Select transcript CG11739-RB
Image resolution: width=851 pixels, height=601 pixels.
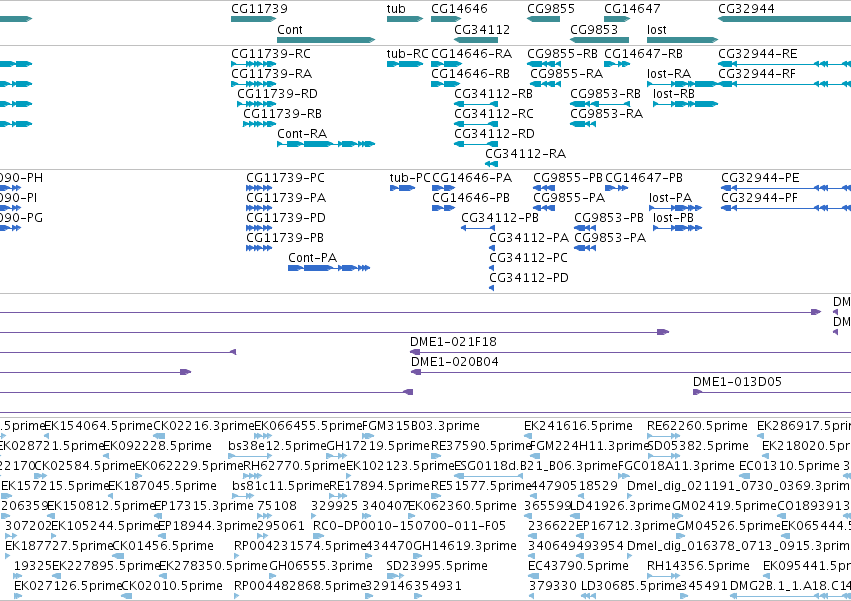coord(259,124)
